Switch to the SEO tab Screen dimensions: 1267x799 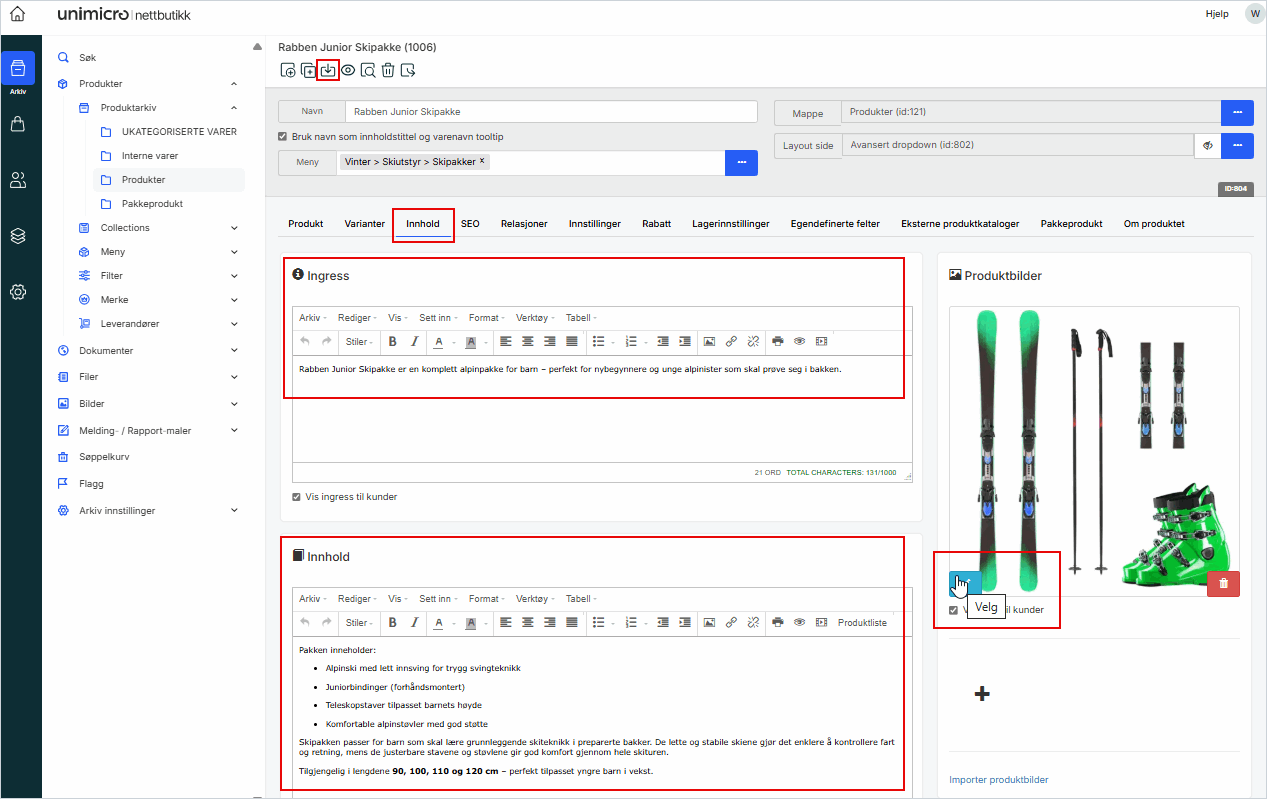[470, 224]
